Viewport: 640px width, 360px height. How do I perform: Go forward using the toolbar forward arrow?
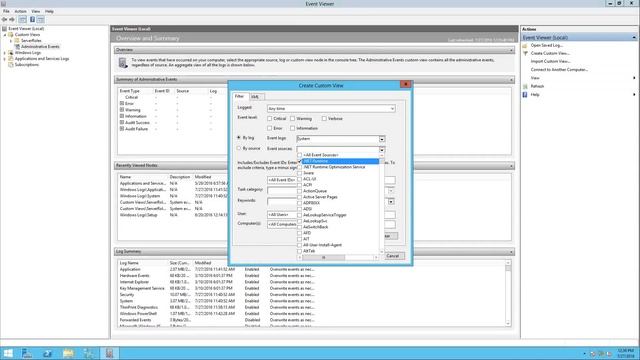tap(11, 20)
